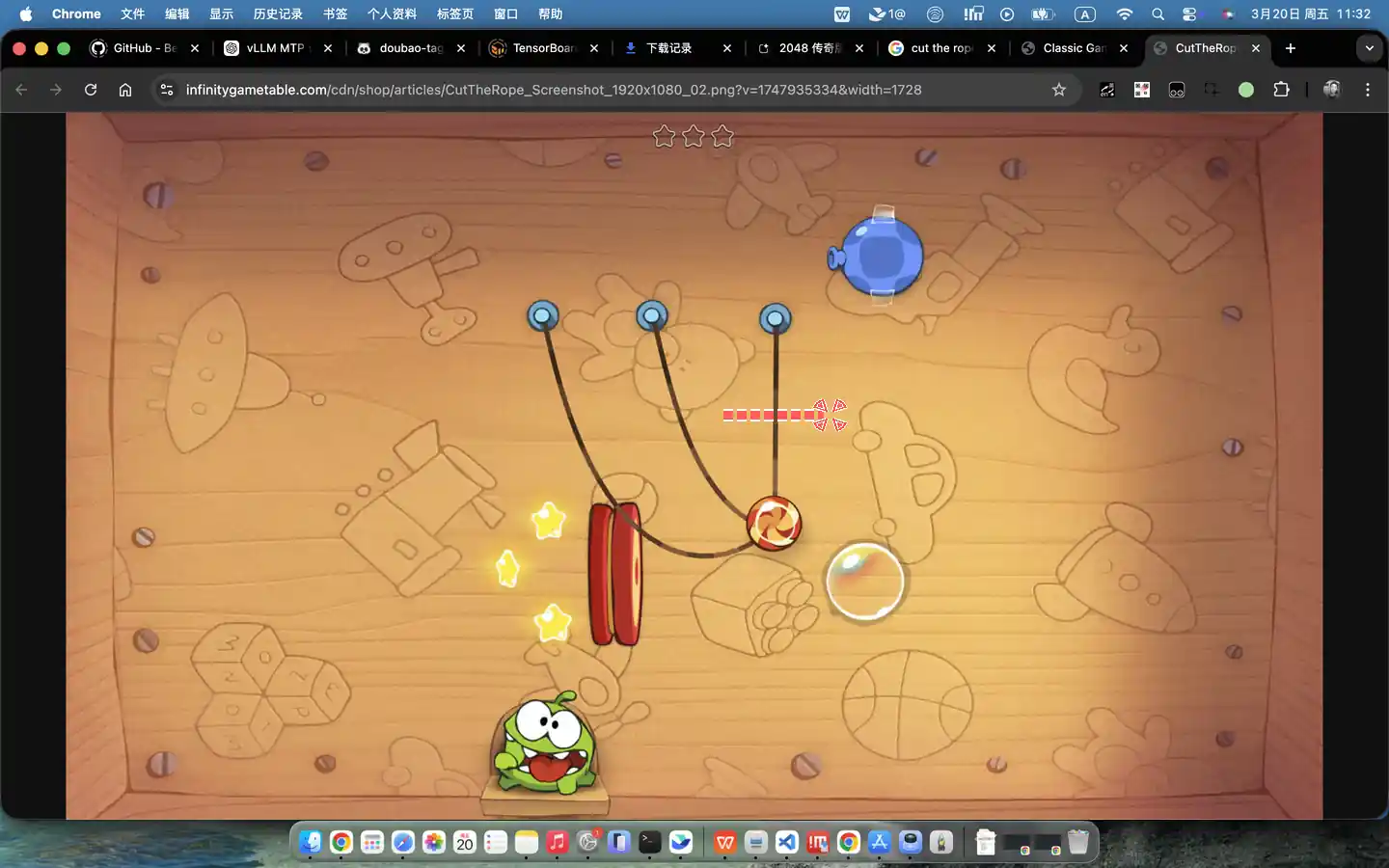Open the 书签 menu
Viewport: 1389px width, 868px height.
[335, 14]
